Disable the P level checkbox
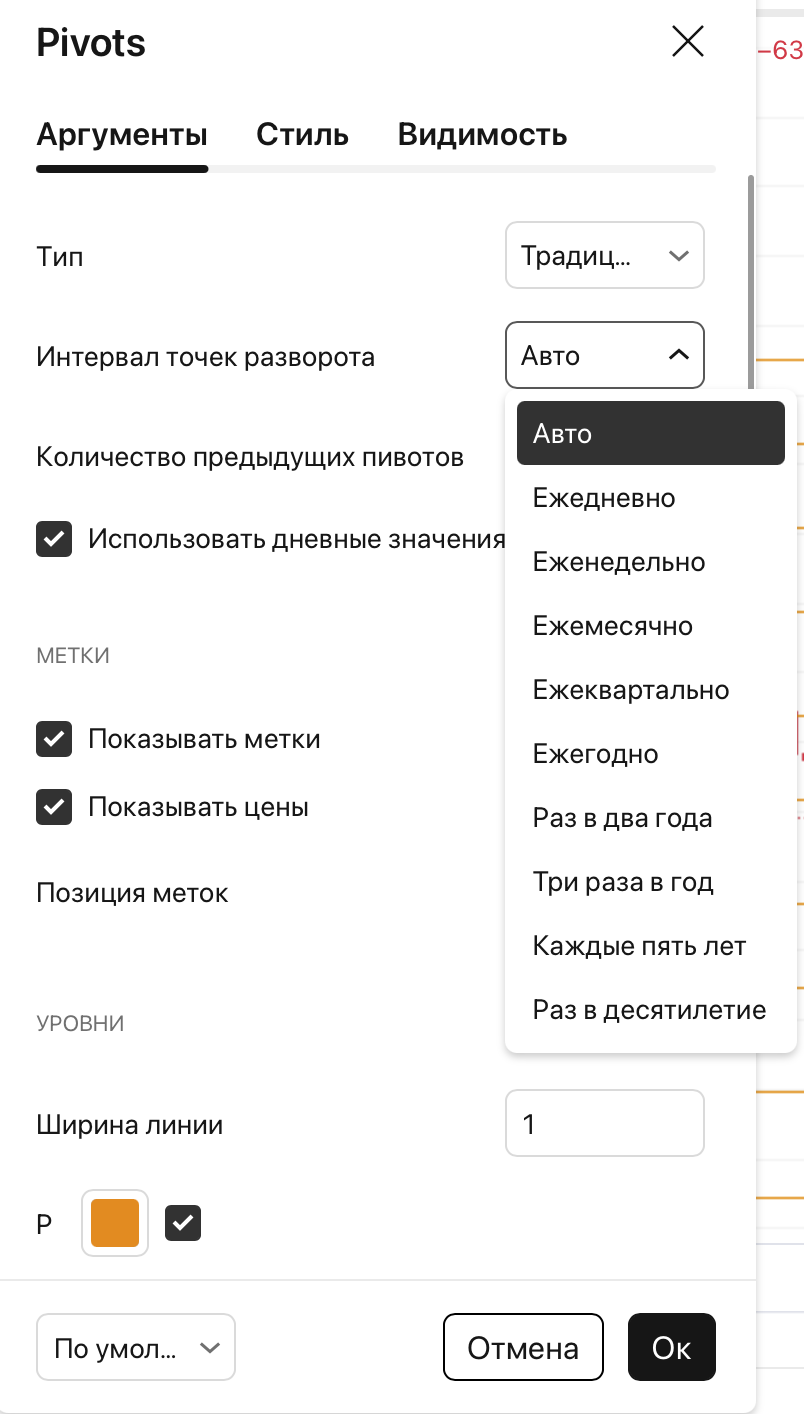 point(183,1222)
